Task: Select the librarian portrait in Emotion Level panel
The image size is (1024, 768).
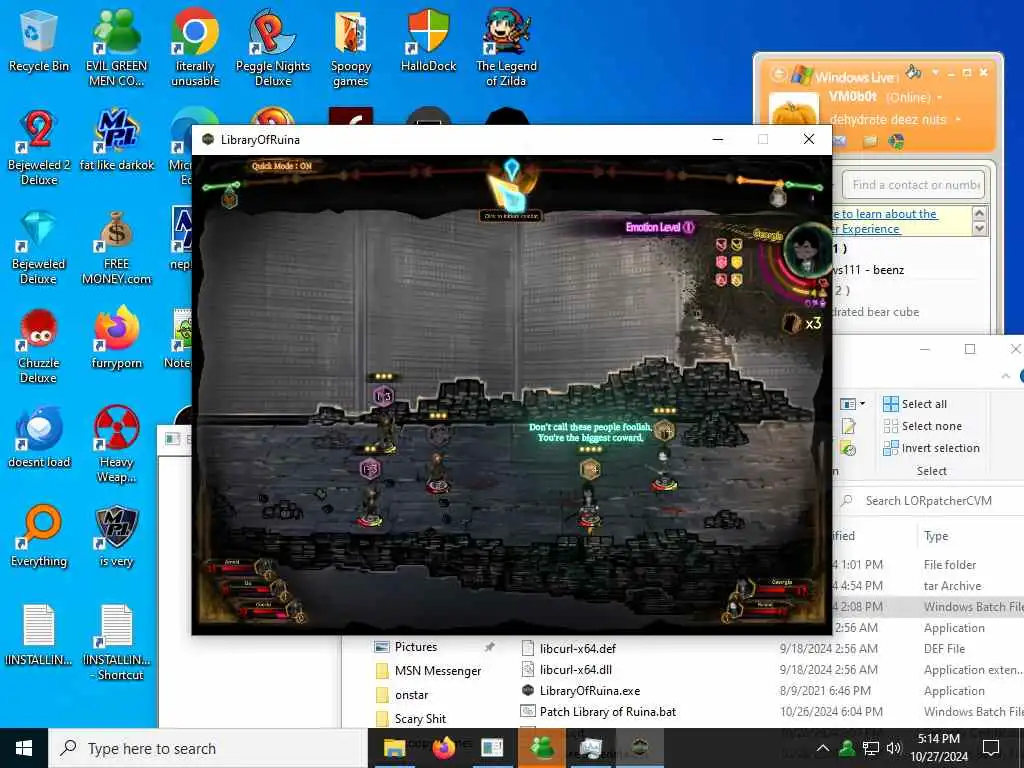Action: click(x=805, y=252)
